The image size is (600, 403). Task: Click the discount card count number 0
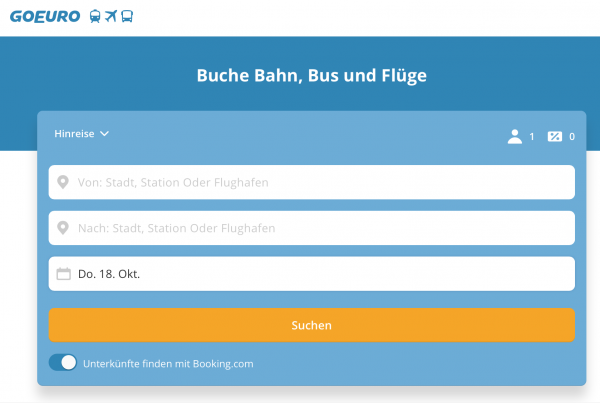tap(572, 137)
